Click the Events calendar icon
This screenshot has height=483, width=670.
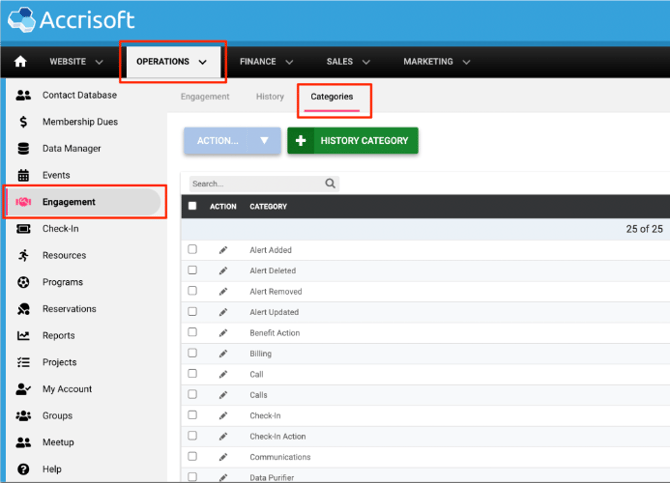(x=23, y=175)
